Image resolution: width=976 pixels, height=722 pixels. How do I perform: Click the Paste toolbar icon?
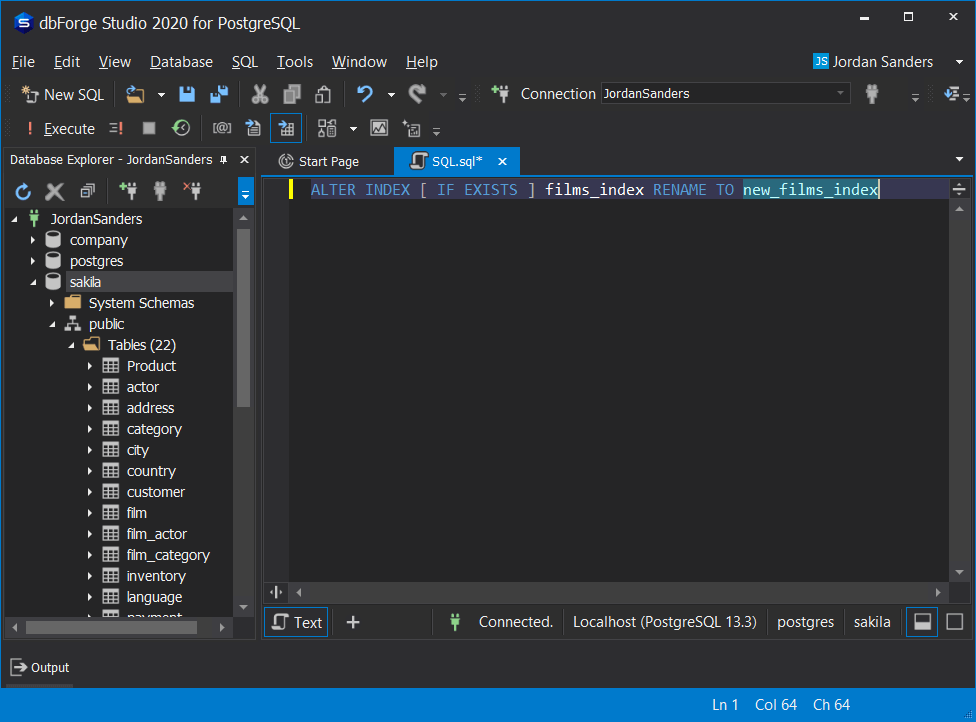click(323, 95)
